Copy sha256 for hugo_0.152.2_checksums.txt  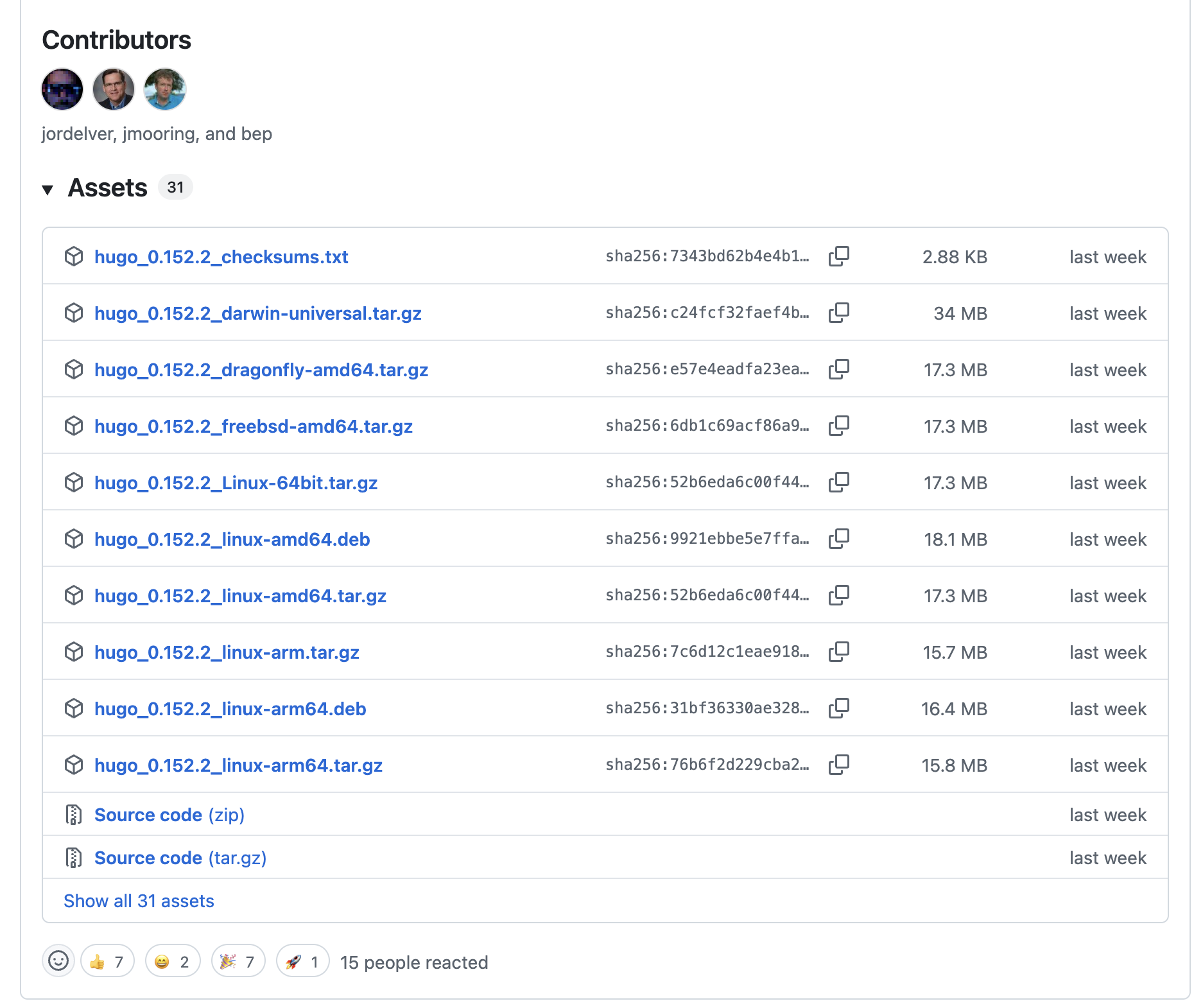coord(838,256)
